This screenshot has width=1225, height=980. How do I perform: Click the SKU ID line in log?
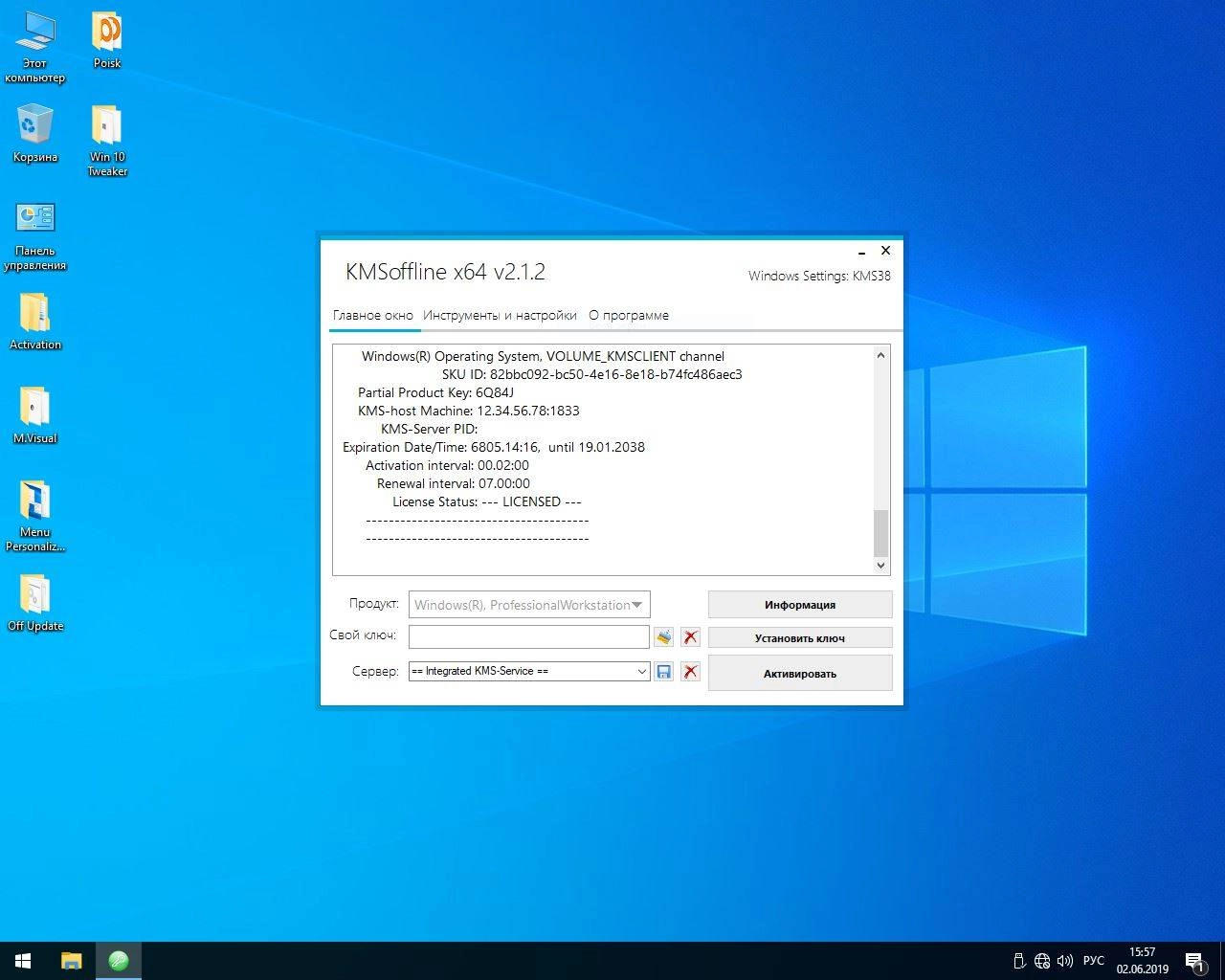tap(591, 374)
